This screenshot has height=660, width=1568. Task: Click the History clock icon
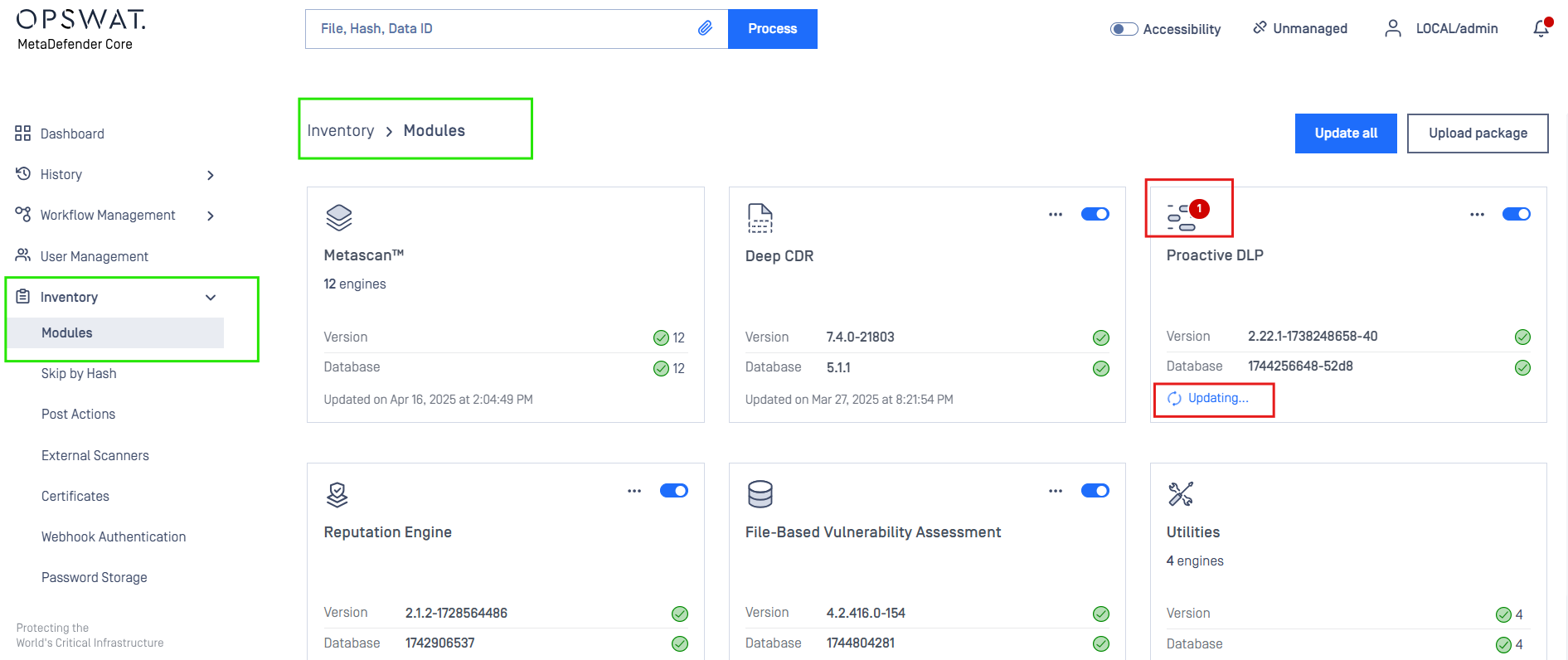(23, 173)
